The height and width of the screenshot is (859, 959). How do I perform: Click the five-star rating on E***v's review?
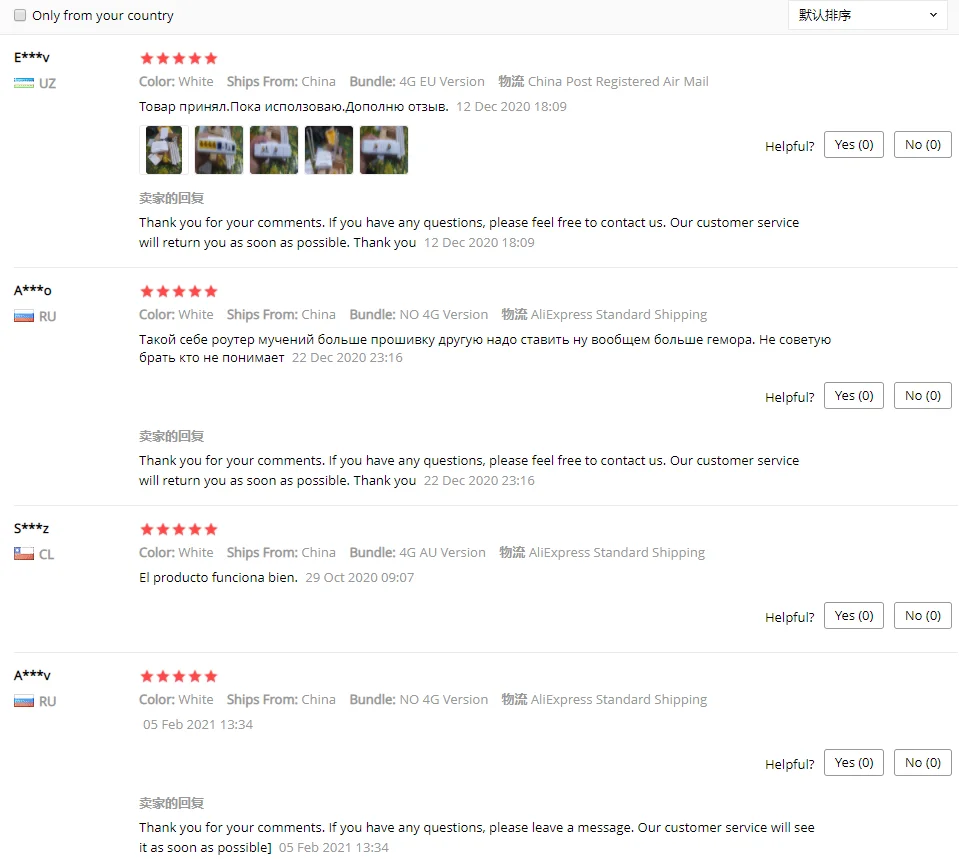tap(179, 59)
